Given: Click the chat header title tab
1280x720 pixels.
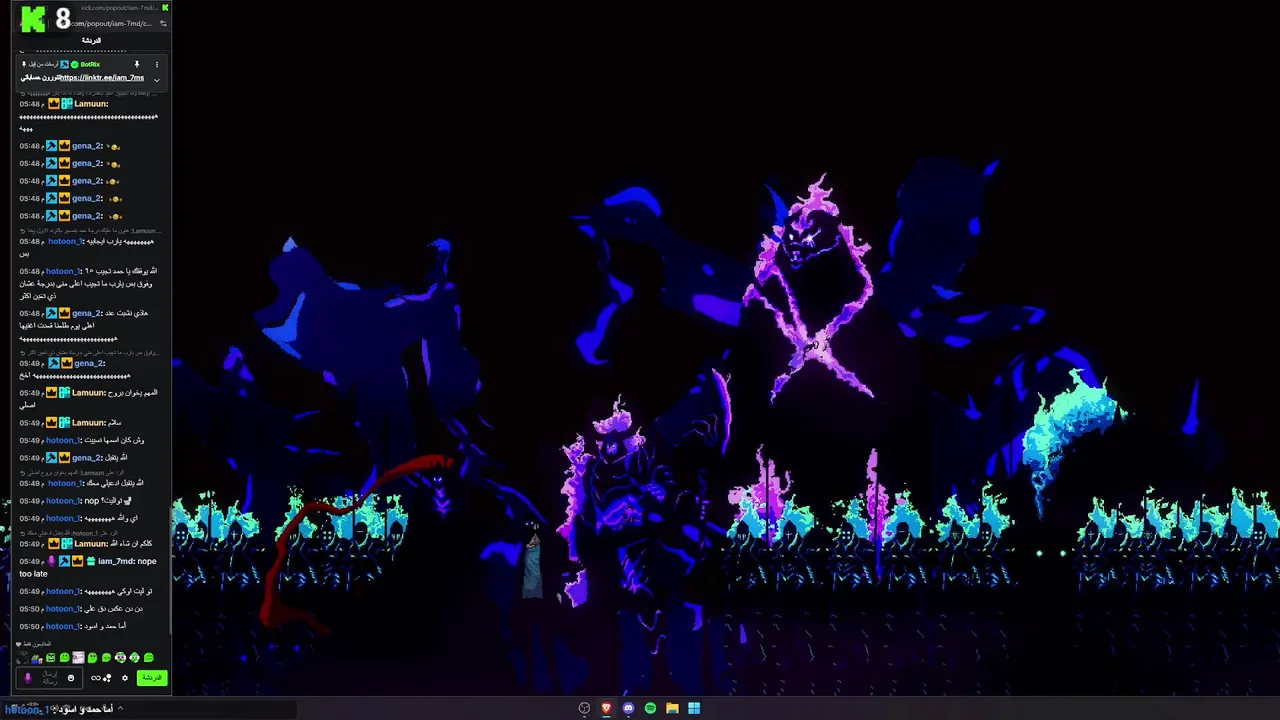Looking at the screenshot, I should pos(91,40).
